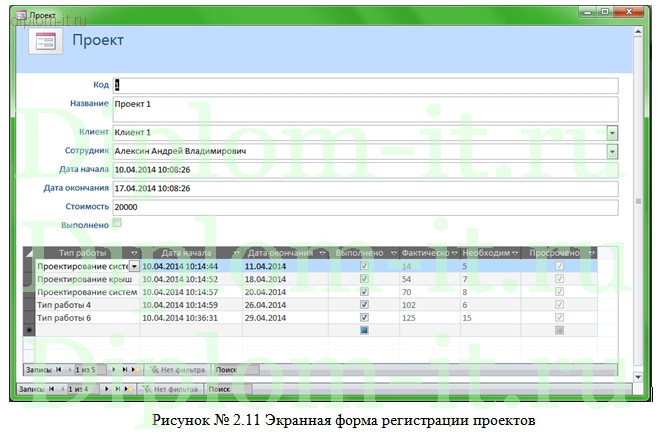Image resolution: width=662 pixels, height=439 pixels.
Task: Go to first record in subform navigator (1 из 5)
Action: point(59,370)
